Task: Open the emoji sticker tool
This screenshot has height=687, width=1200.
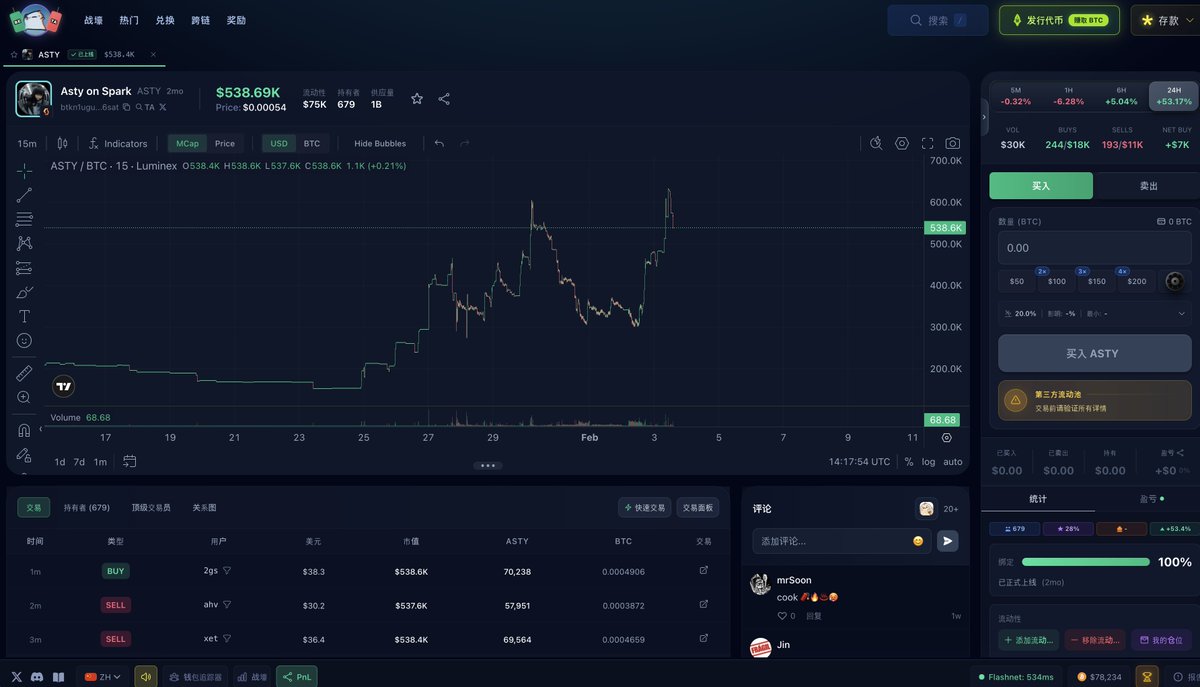Action: click(24, 340)
